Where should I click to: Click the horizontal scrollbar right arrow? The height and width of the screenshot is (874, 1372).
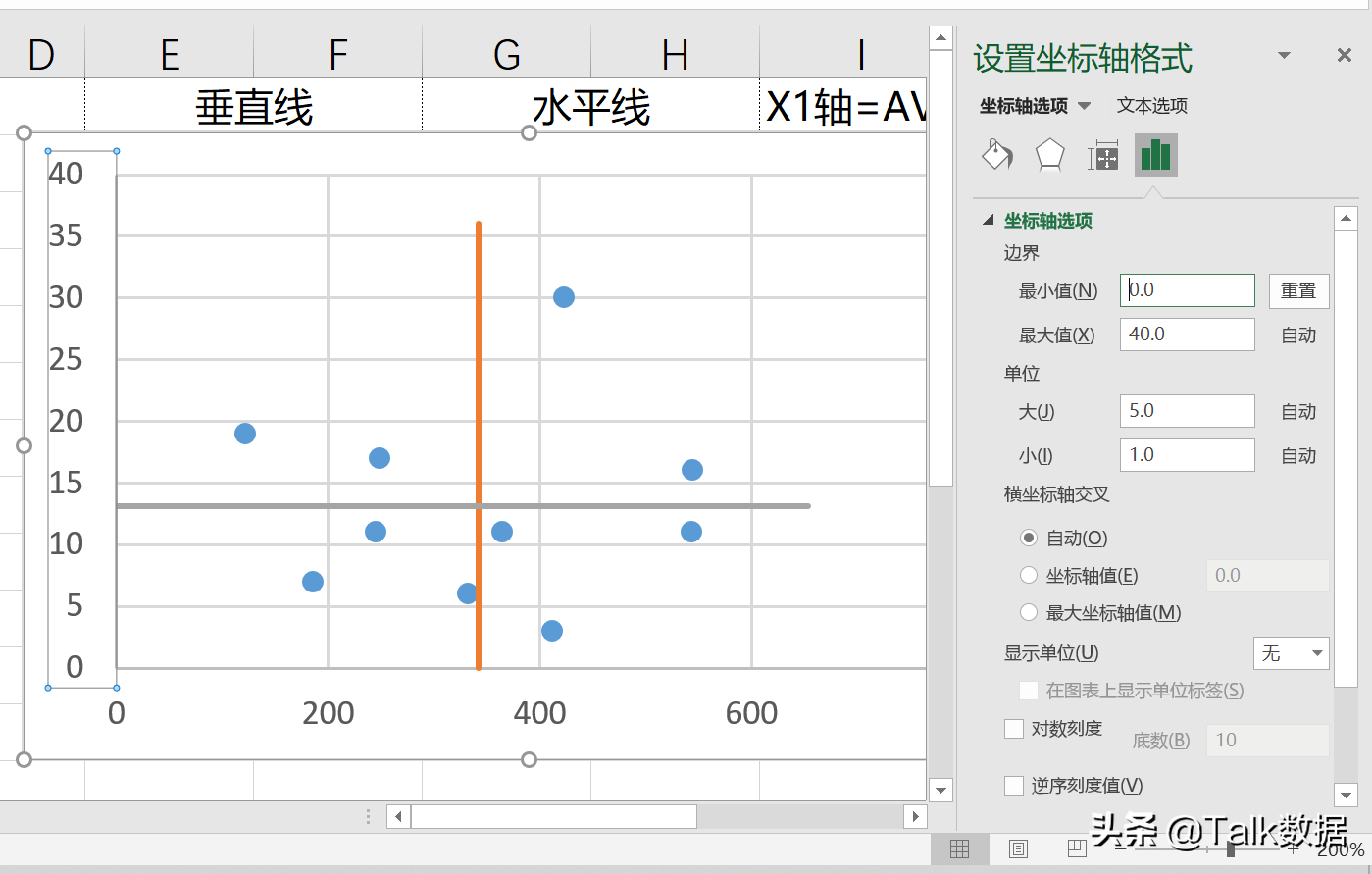[x=915, y=816]
